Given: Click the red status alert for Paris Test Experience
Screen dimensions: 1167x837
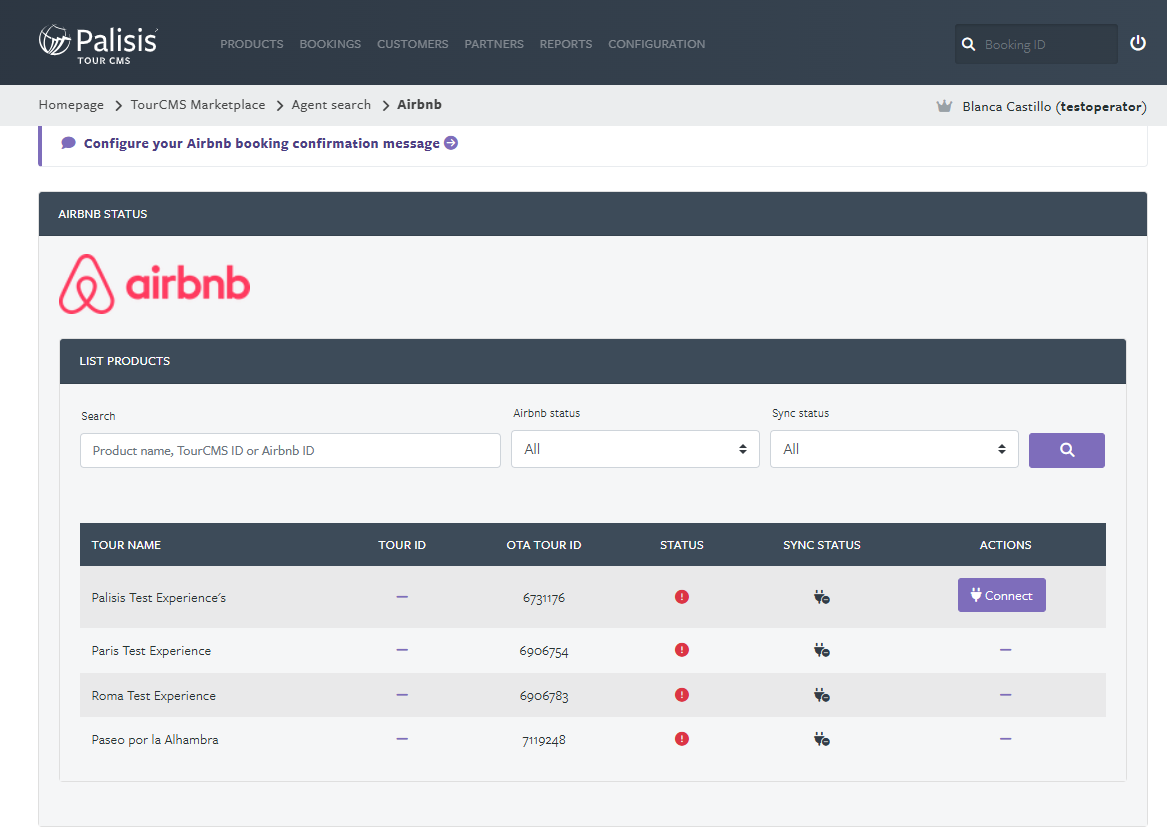Looking at the screenshot, I should 682,650.
